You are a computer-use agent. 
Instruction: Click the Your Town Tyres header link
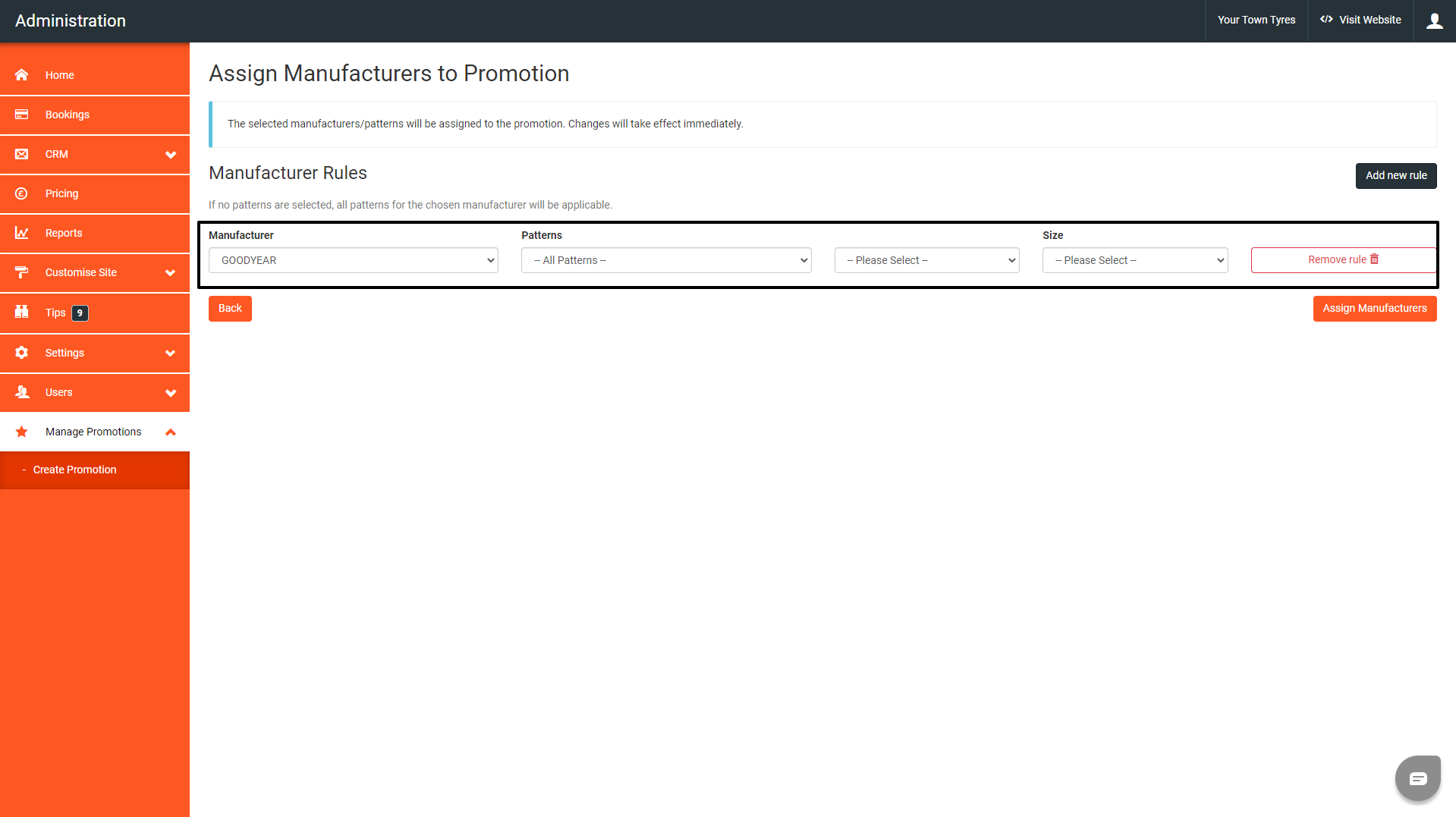(x=1256, y=20)
